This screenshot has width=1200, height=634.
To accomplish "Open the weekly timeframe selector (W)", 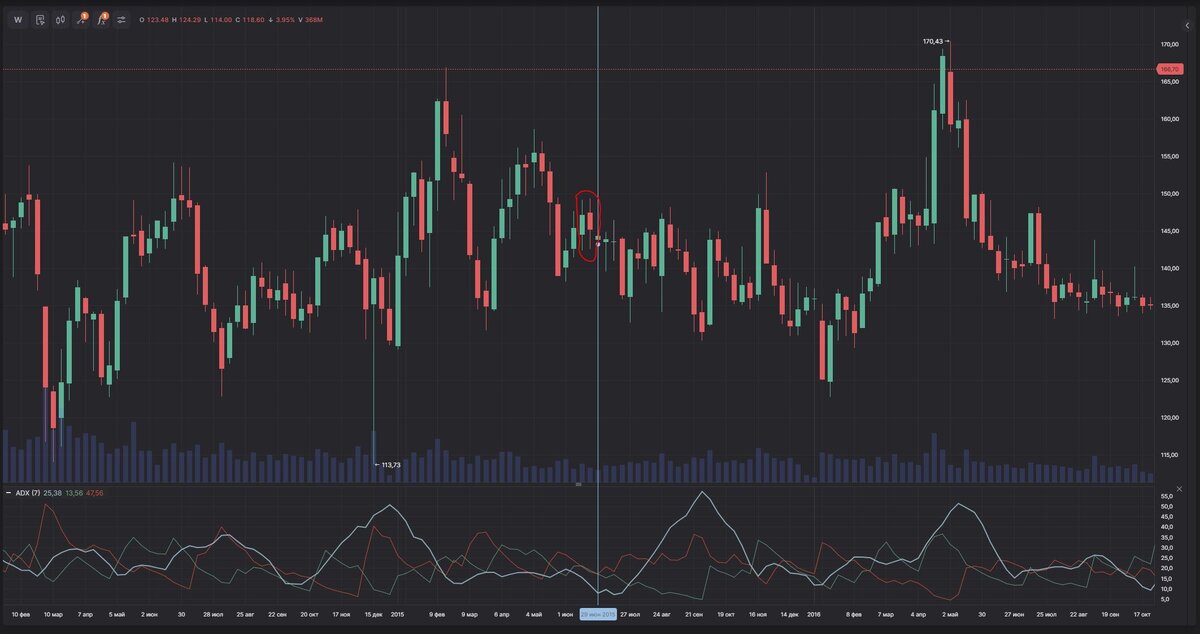I will tap(17, 19).
